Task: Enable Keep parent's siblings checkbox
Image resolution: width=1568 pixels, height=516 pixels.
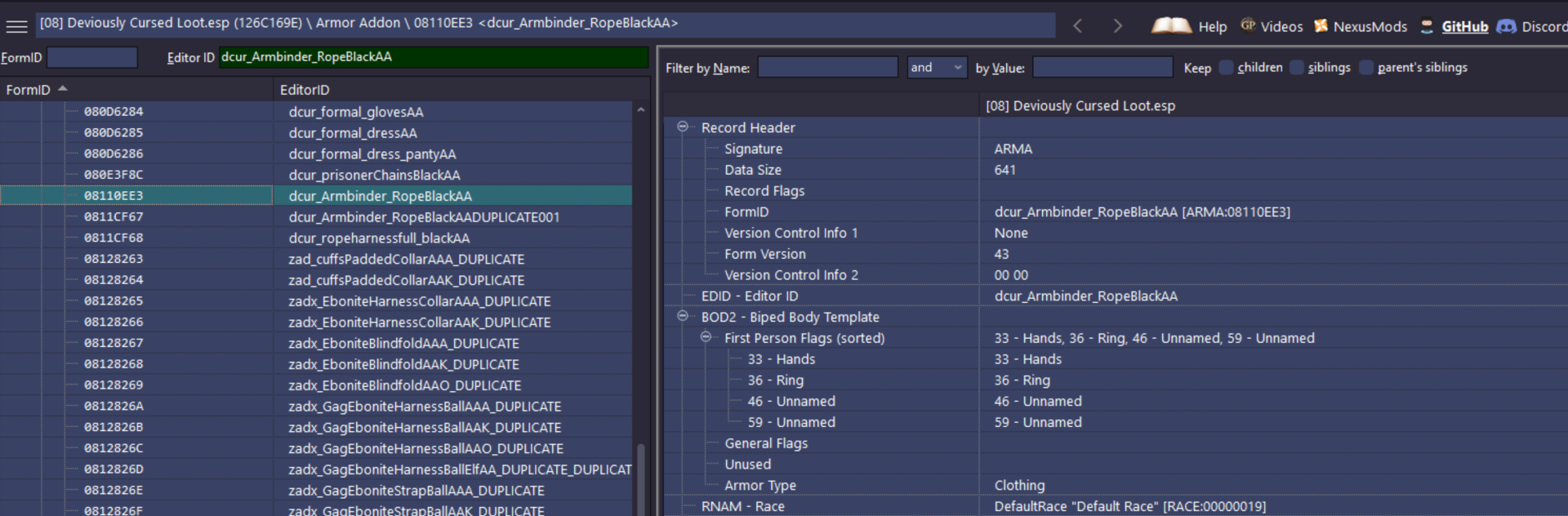Action: [x=1366, y=68]
